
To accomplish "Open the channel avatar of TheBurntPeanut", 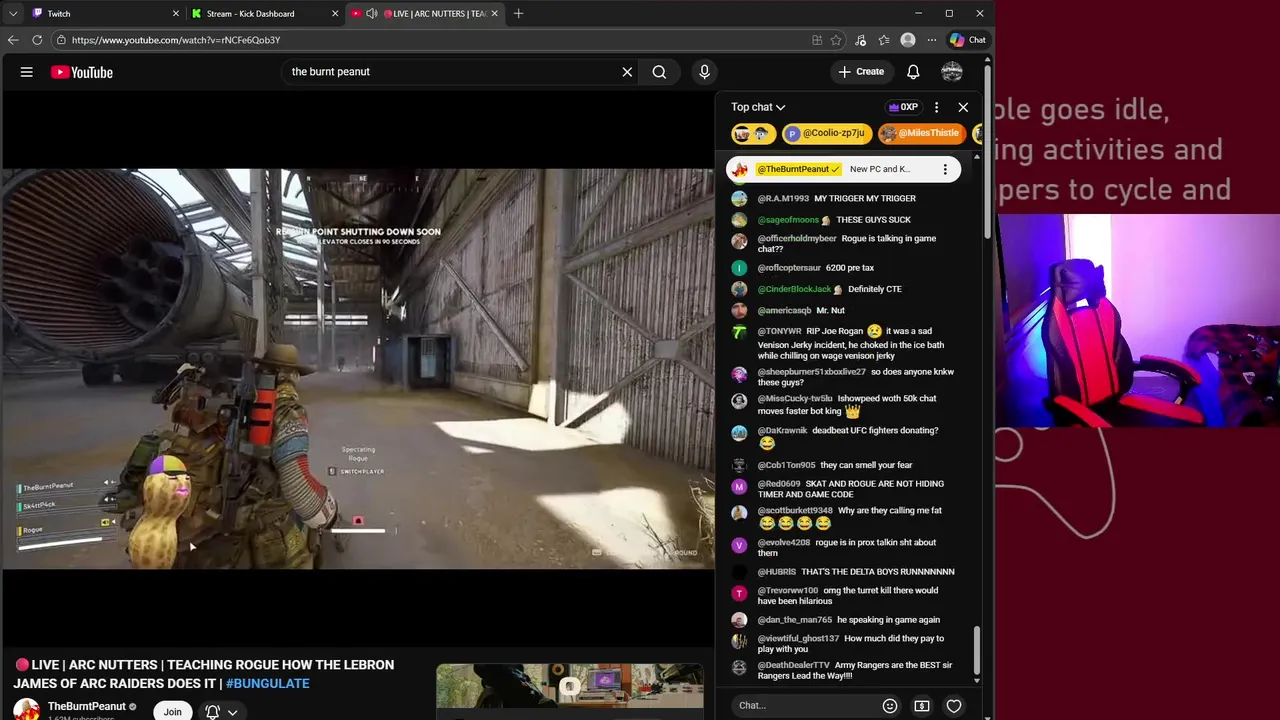I will tap(26, 709).
